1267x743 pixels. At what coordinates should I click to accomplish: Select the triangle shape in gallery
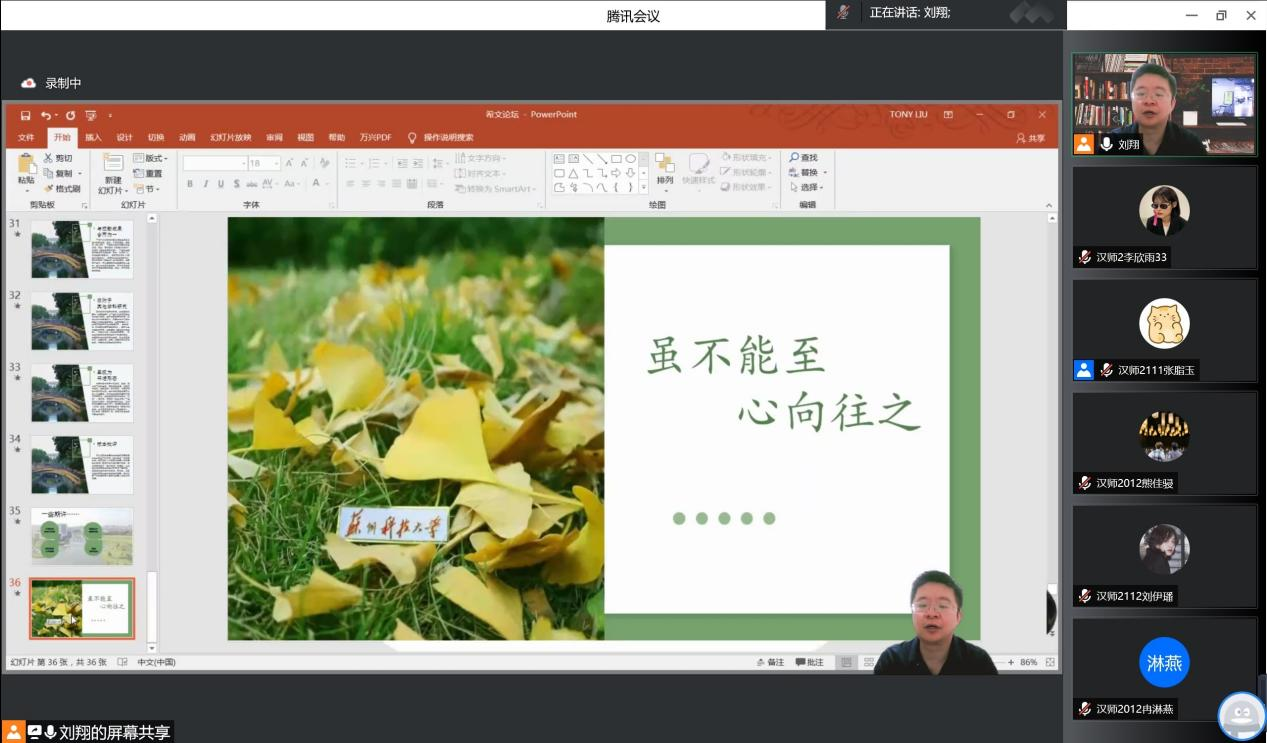pos(574,173)
